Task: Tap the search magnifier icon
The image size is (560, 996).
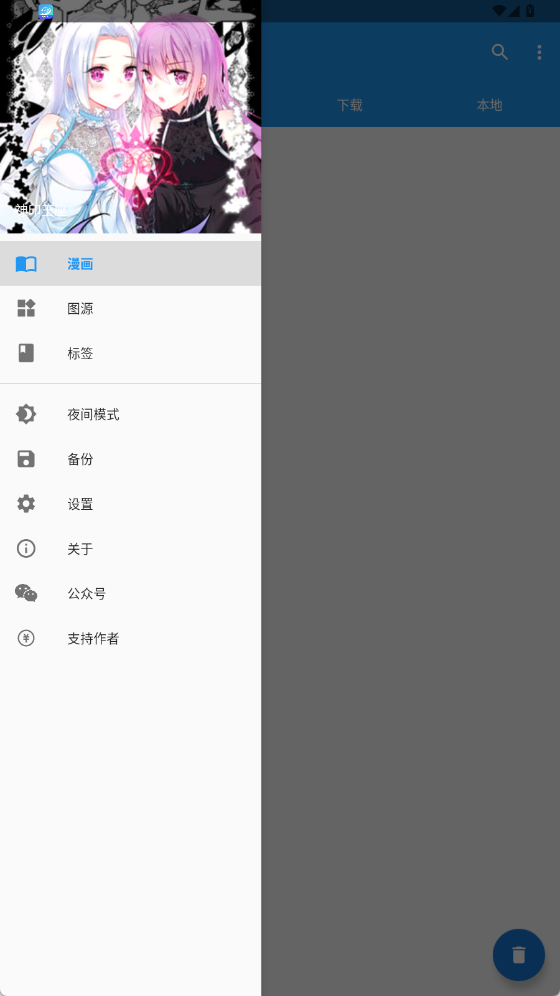Action: tap(500, 52)
